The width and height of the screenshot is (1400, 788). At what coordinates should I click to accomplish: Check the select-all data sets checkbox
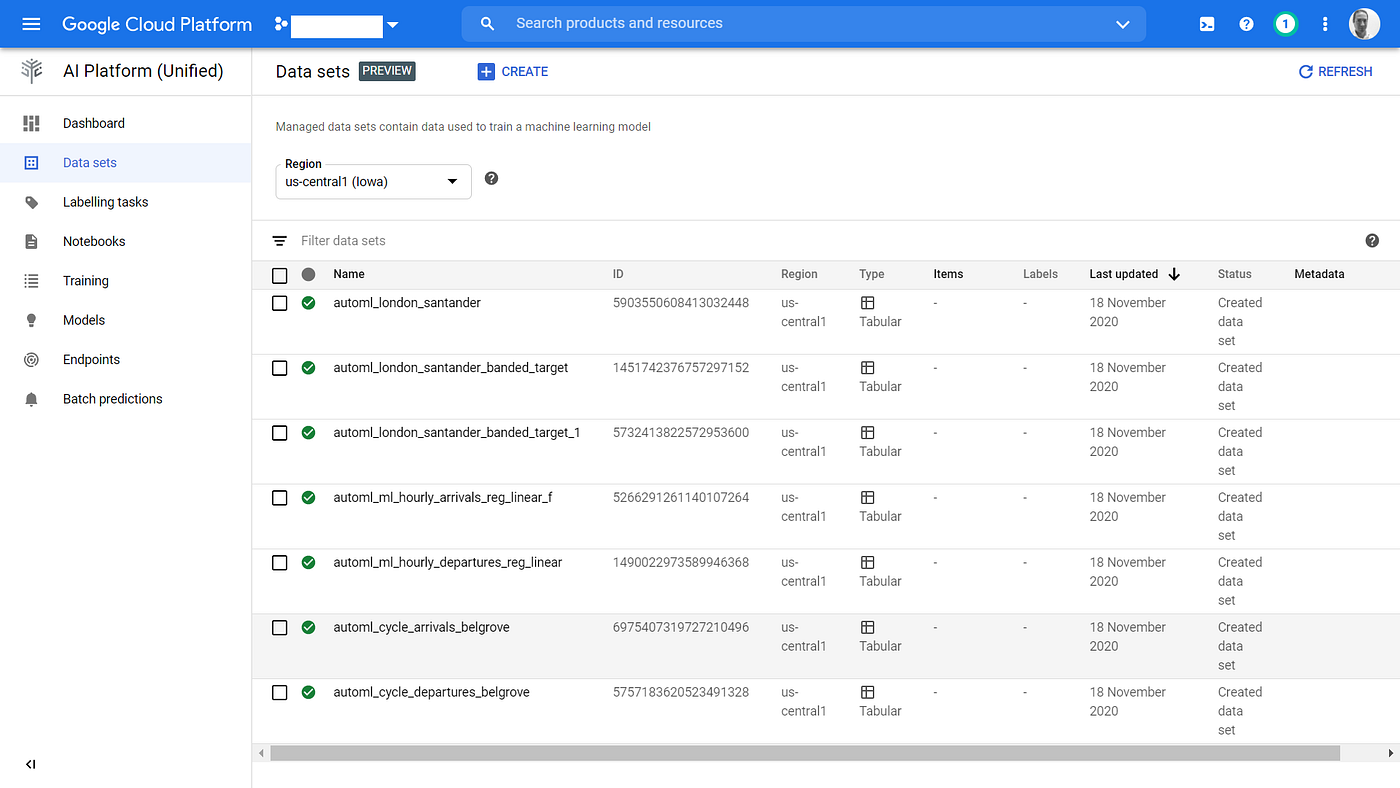click(279, 274)
